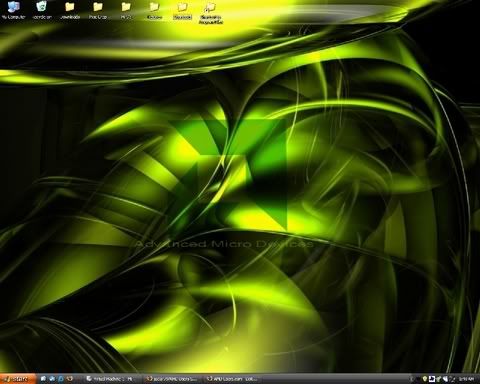The height and width of the screenshot is (384, 480).
Task: Click first Quick Launch icon beside Start
Action: tap(43, 379)
